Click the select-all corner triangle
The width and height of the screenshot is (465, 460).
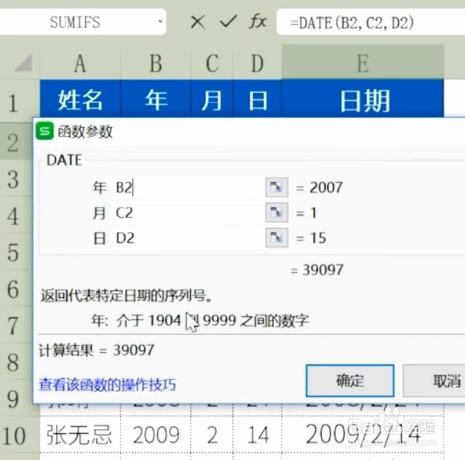point(24,63)
